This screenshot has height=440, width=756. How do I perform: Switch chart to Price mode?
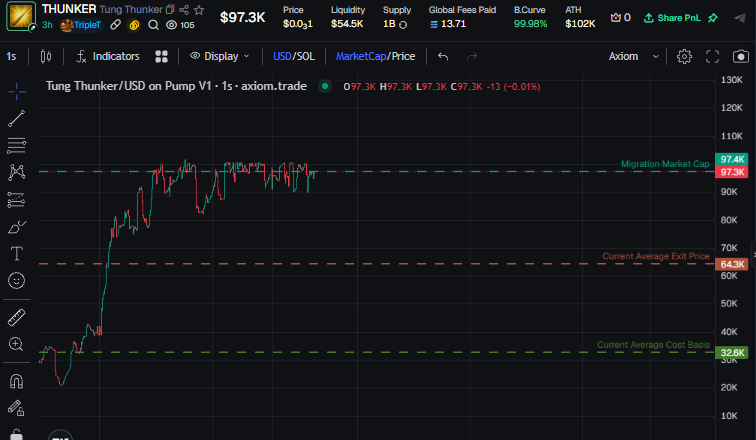click(x=403, y=56)
